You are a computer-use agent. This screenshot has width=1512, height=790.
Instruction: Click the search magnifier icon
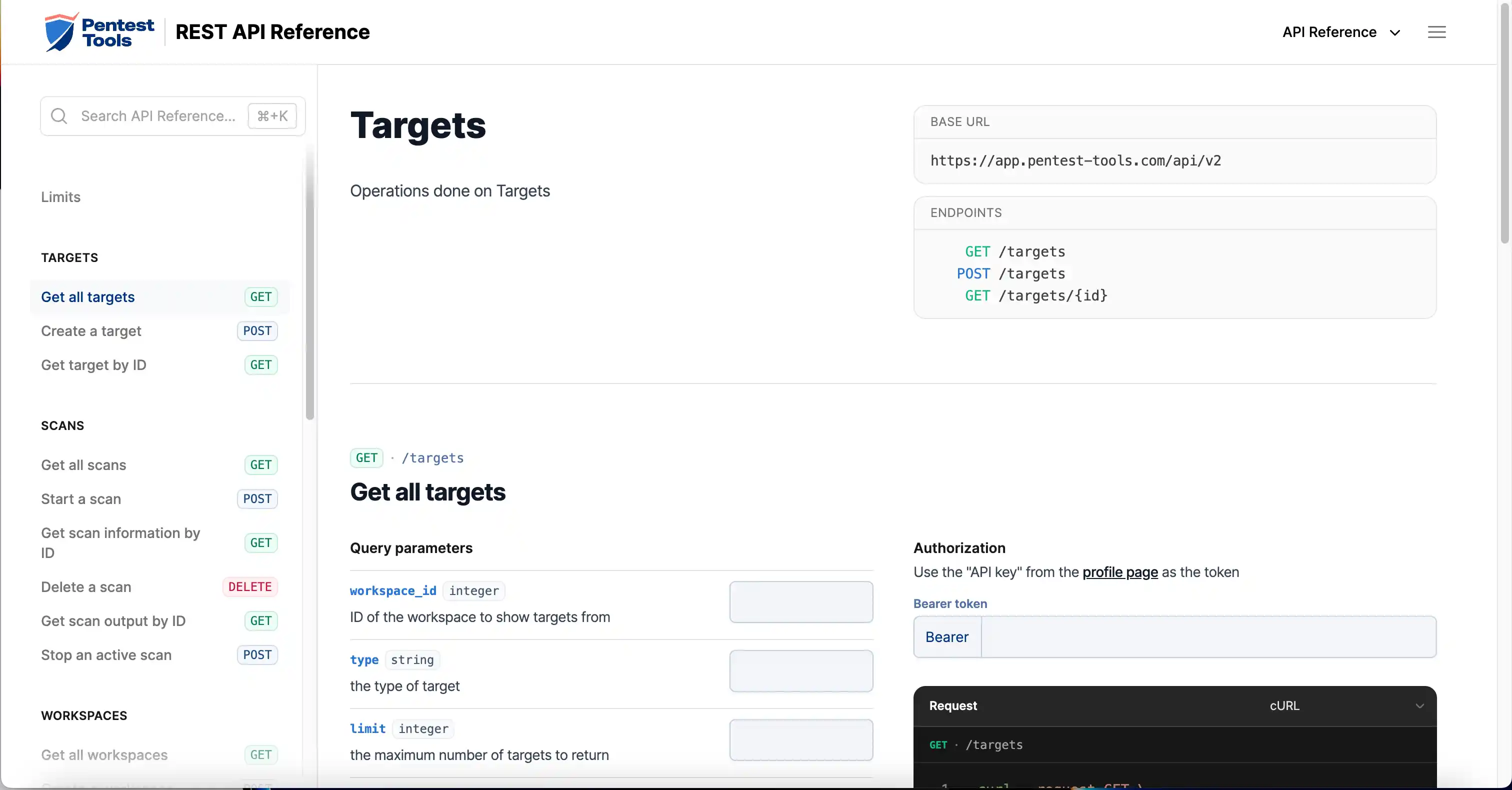click(x=58, y=116)
